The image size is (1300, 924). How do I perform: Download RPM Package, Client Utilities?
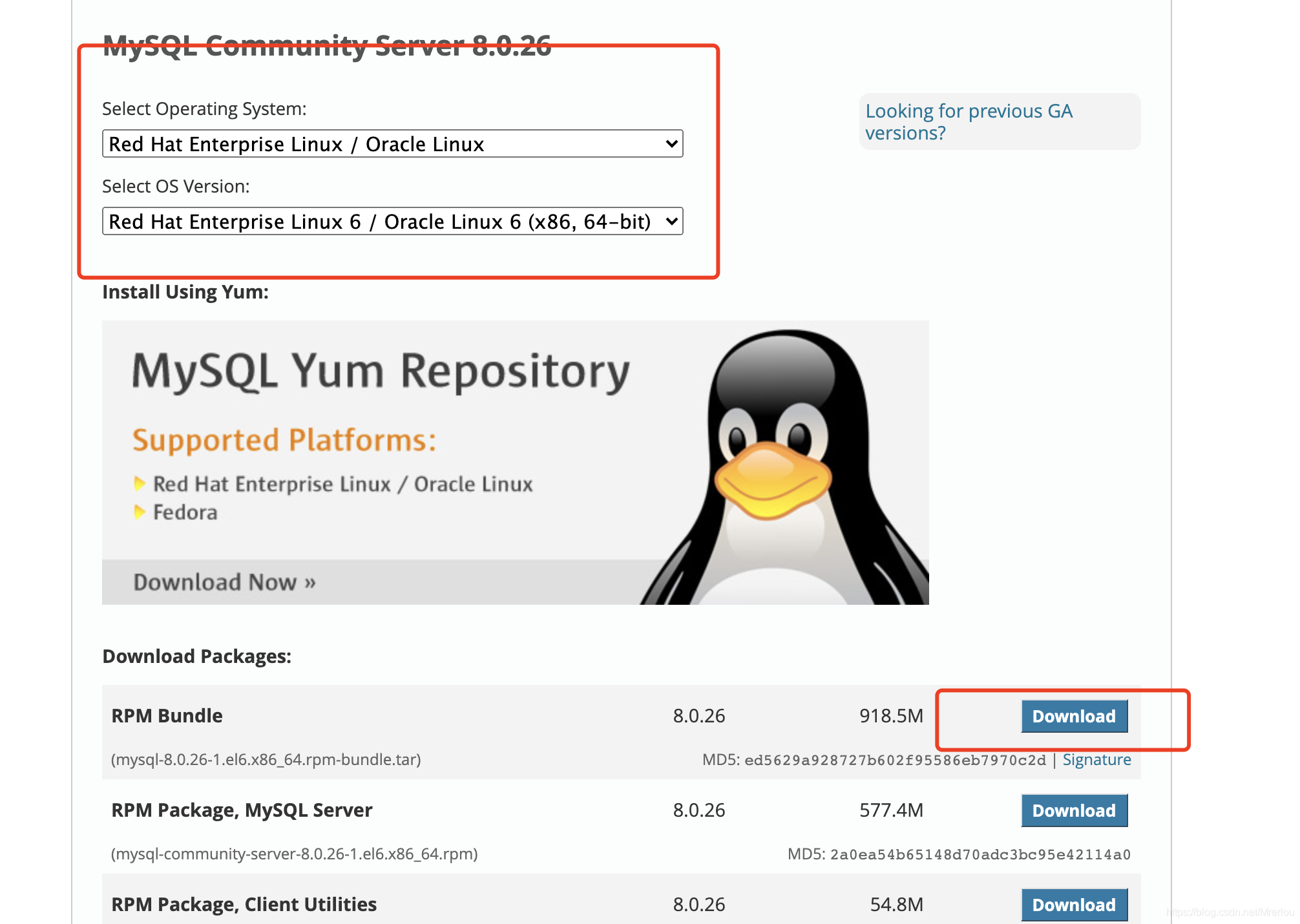click(1074, 905)
